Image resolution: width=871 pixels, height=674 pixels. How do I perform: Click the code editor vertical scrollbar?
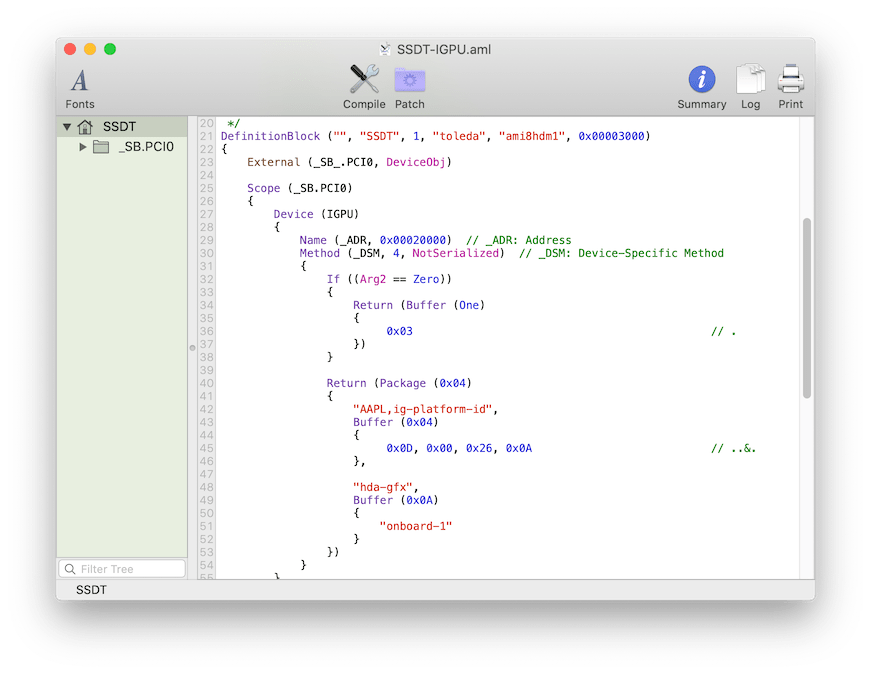tap(807, 308)
